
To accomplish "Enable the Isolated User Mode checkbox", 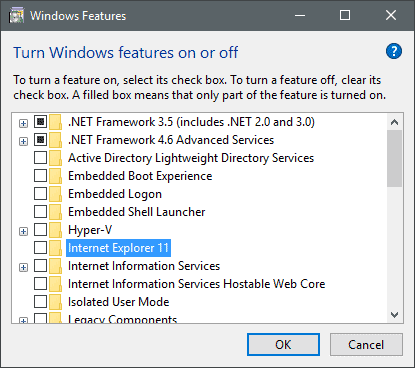I will click(x=40, y=302).
